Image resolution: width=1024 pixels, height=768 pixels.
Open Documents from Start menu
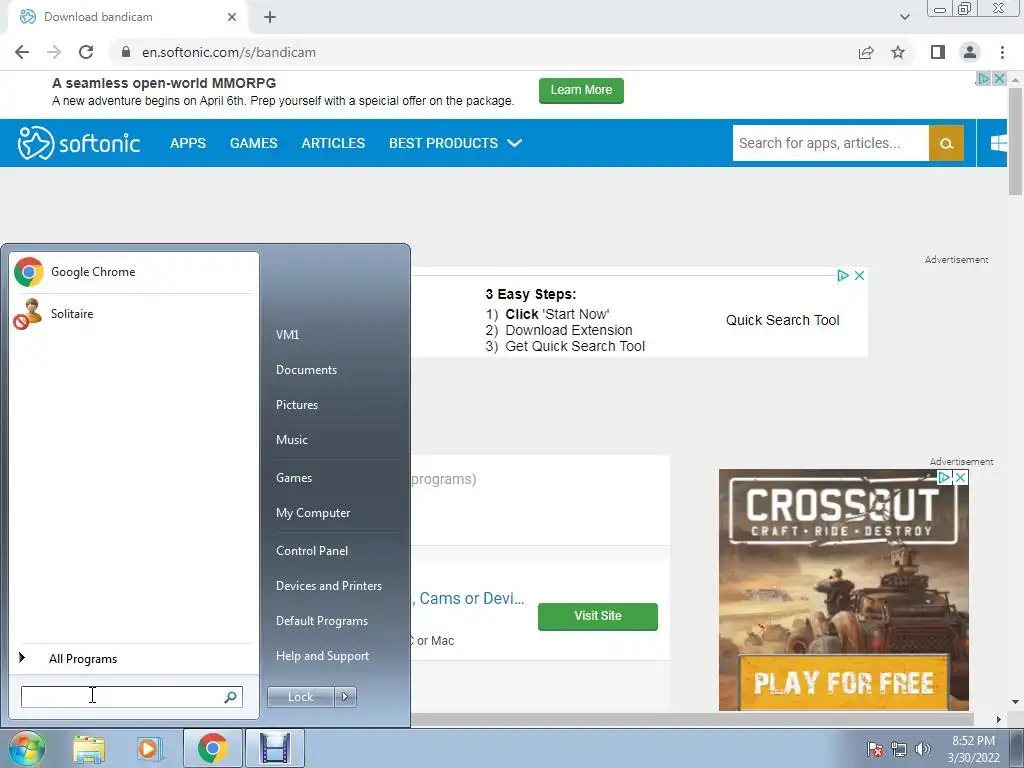306,370
